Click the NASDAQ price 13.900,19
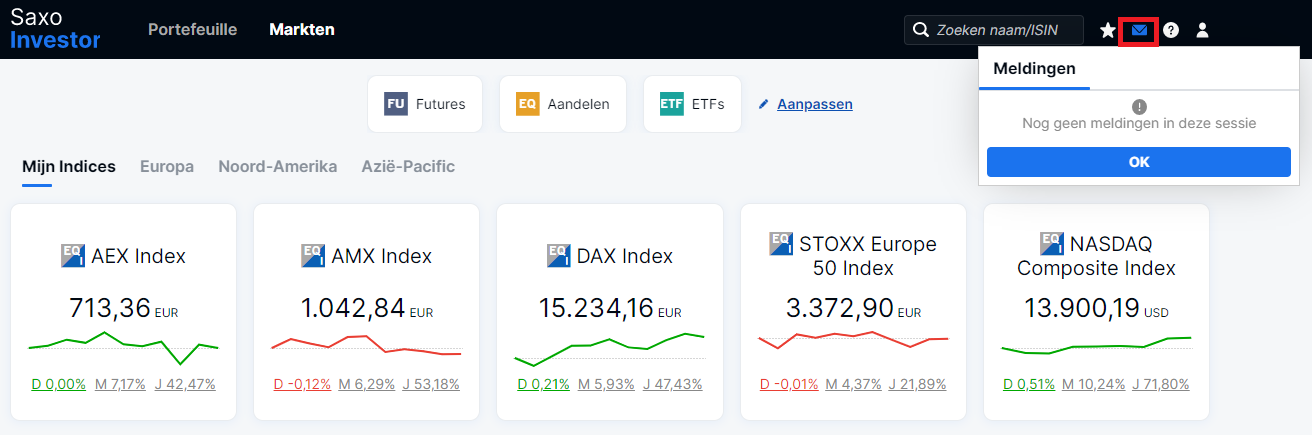The height and width of the screenshot is (435, 1312). pyautogui.click(x=1083, y=308)
